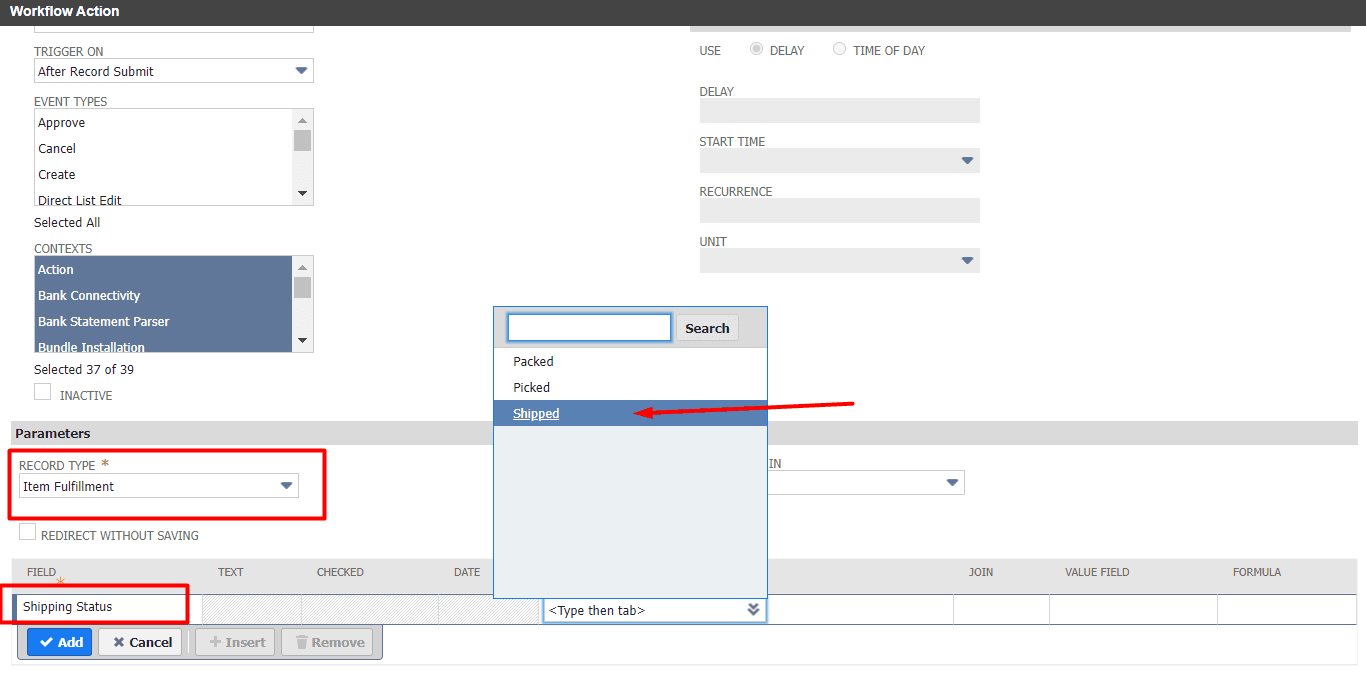Click the Recurrence input field
The height and width of the screenshot is (679, 1366).
tap(840, 211)
